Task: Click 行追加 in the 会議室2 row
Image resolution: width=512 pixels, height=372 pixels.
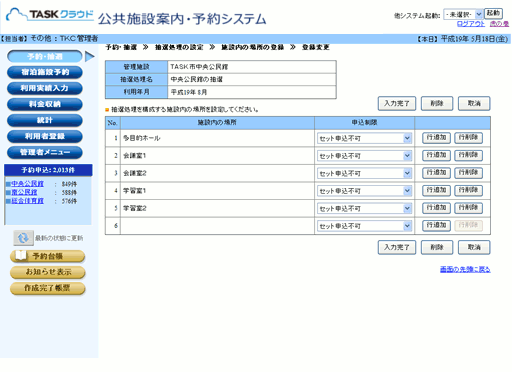Action: click(436, 173)
